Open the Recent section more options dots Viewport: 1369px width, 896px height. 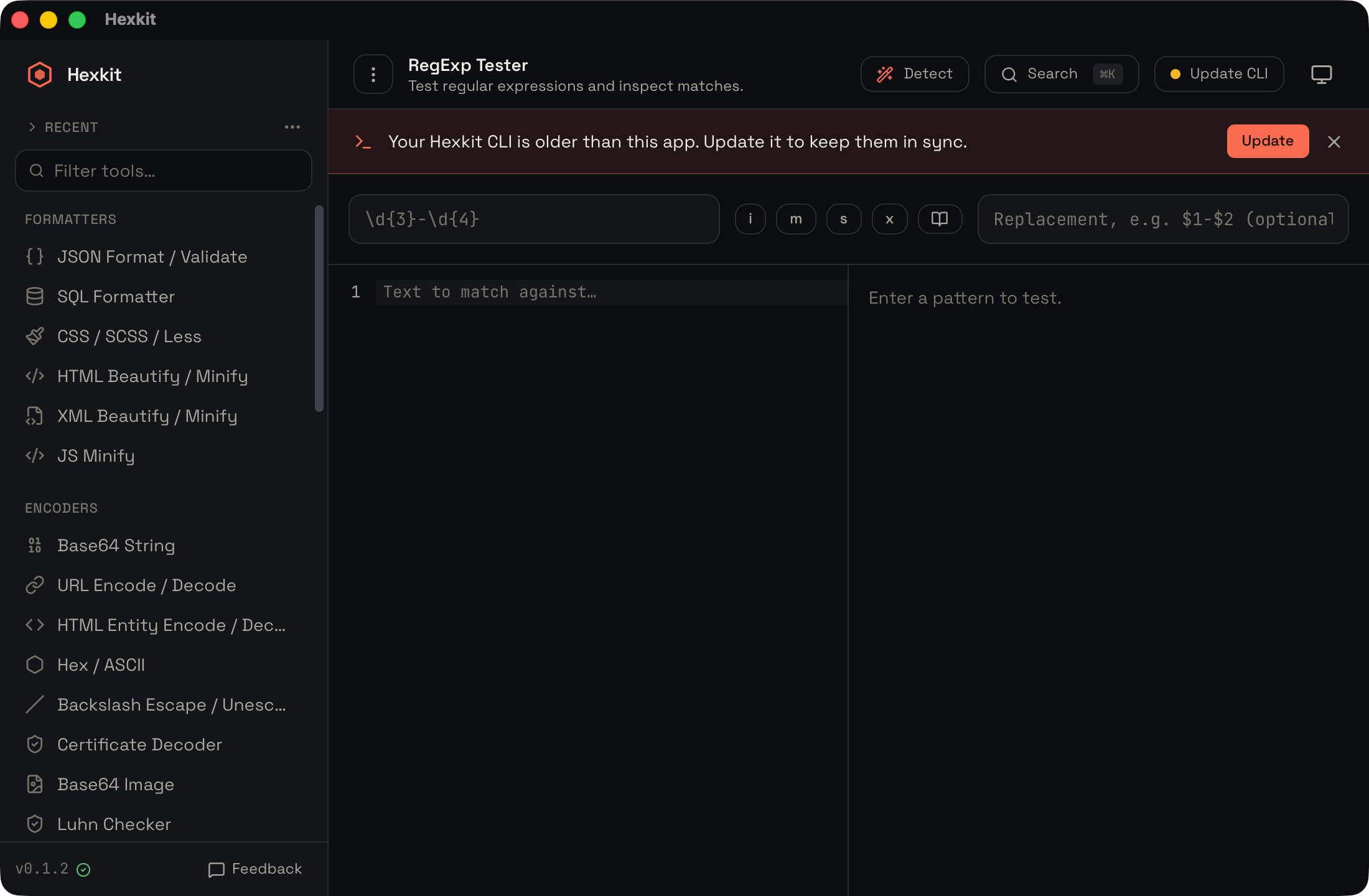292,127
